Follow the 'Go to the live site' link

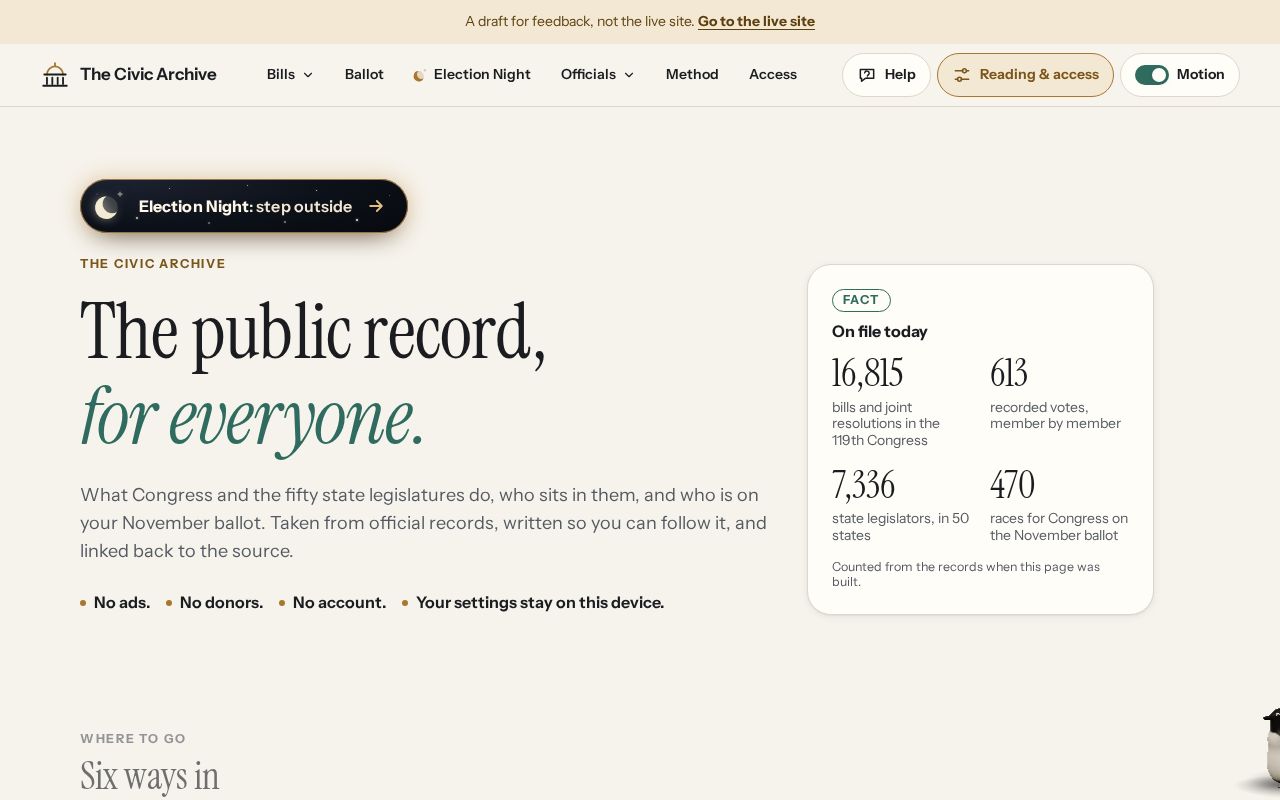(756, 21)
